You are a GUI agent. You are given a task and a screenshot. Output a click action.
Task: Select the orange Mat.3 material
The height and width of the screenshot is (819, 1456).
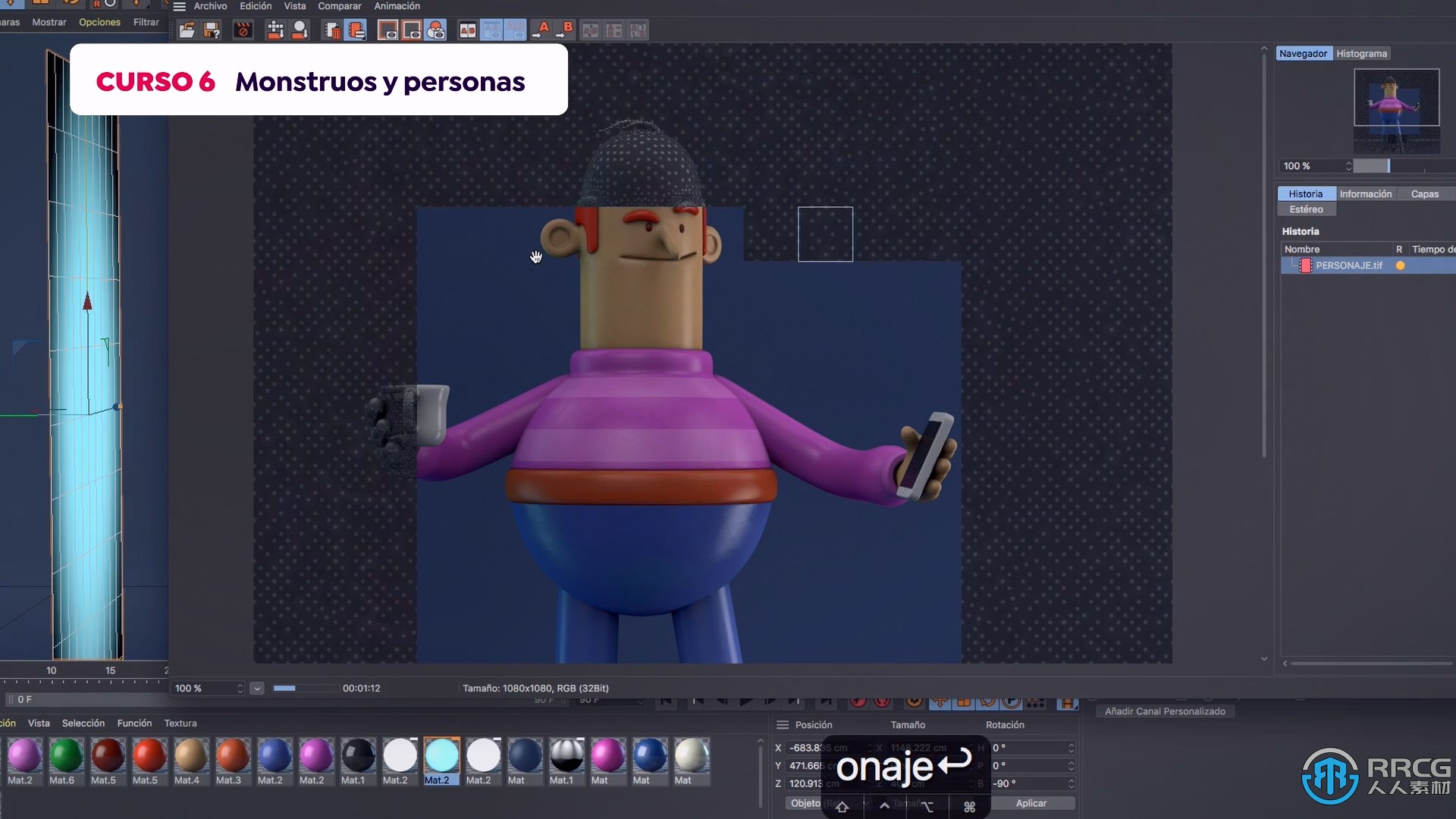pyautogui.click(x=233, y=761)
